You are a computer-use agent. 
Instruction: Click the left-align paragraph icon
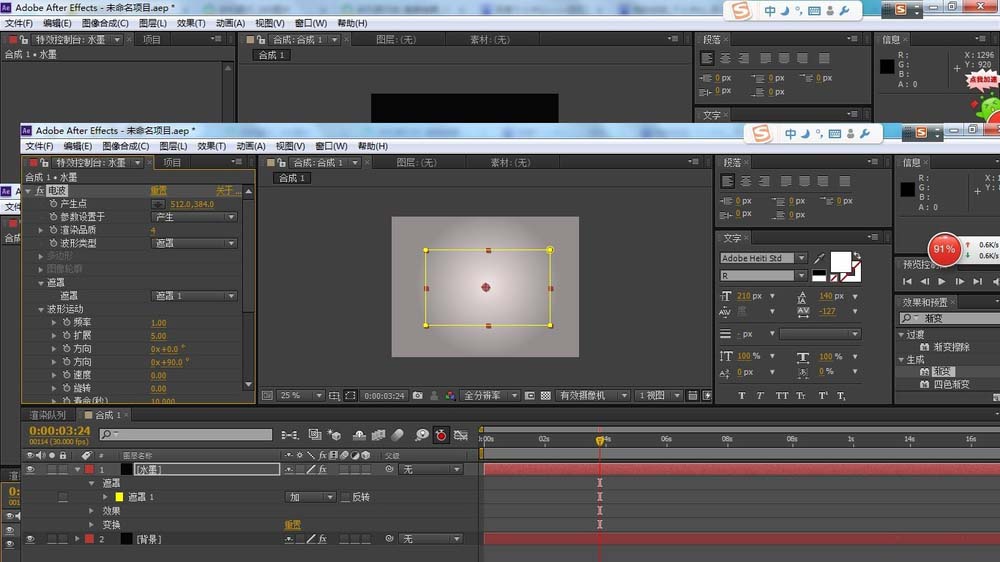[728, 182]
